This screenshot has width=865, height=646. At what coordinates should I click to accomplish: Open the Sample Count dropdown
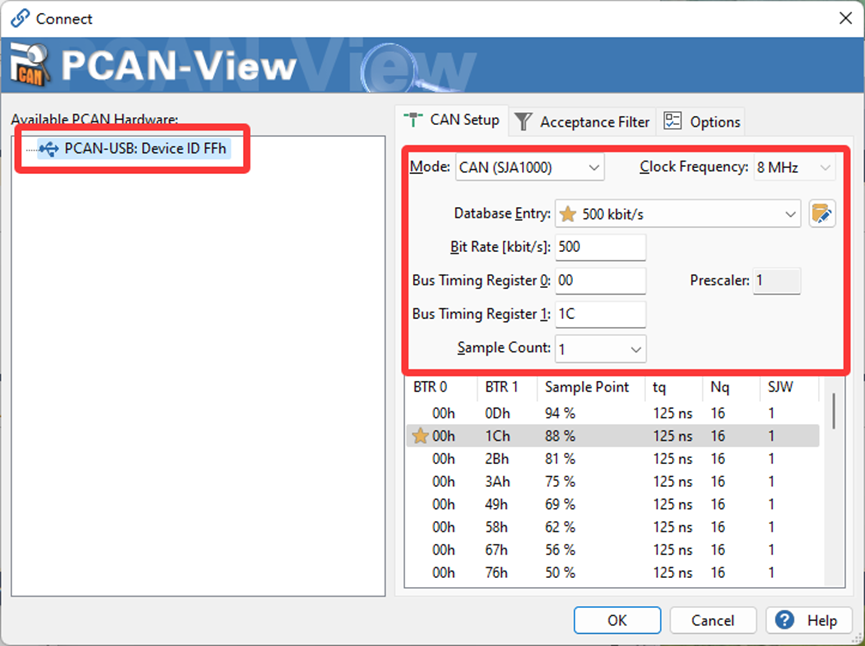600,349
